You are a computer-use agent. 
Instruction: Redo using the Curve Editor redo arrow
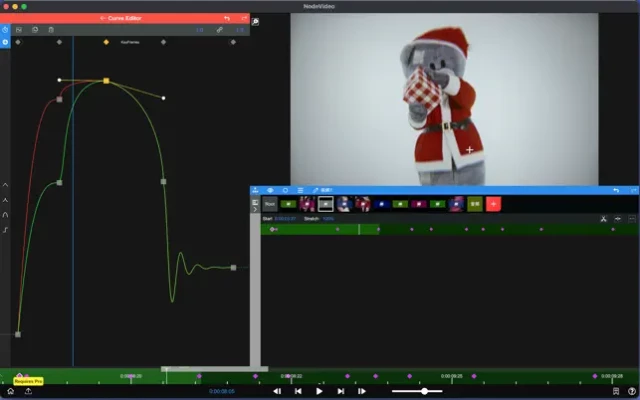click(x=243, y=18)
